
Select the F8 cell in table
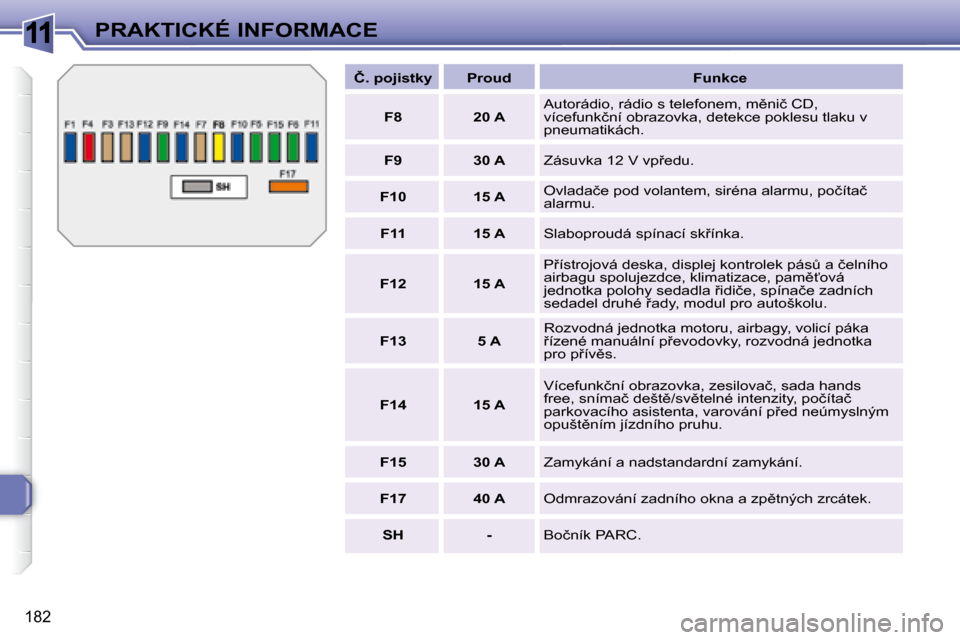coord(392,117)
